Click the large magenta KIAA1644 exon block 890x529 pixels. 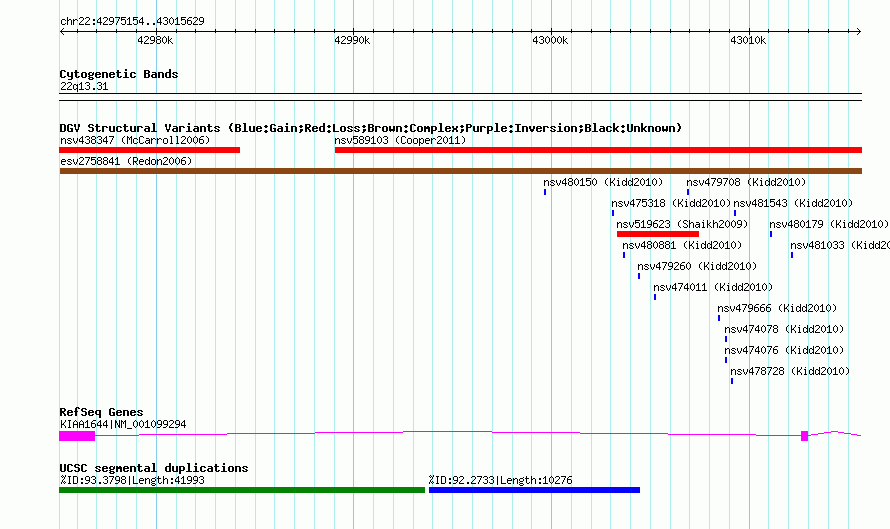(77, 436)
